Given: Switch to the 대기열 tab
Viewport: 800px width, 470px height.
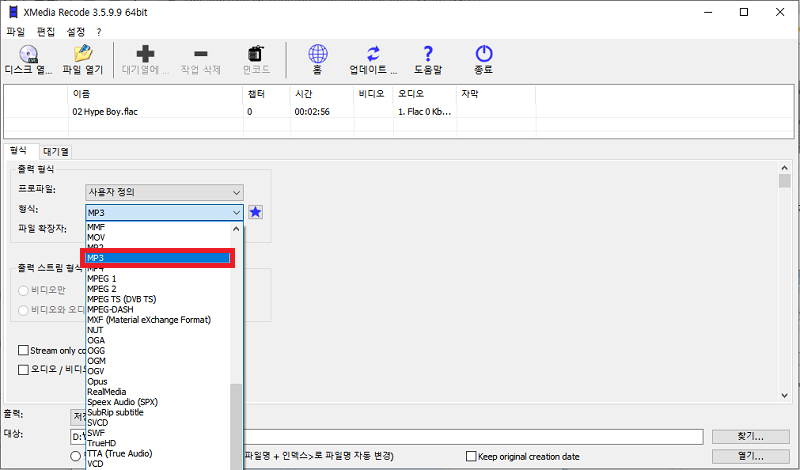Looking at the screenshot, I should click(55, 152).
